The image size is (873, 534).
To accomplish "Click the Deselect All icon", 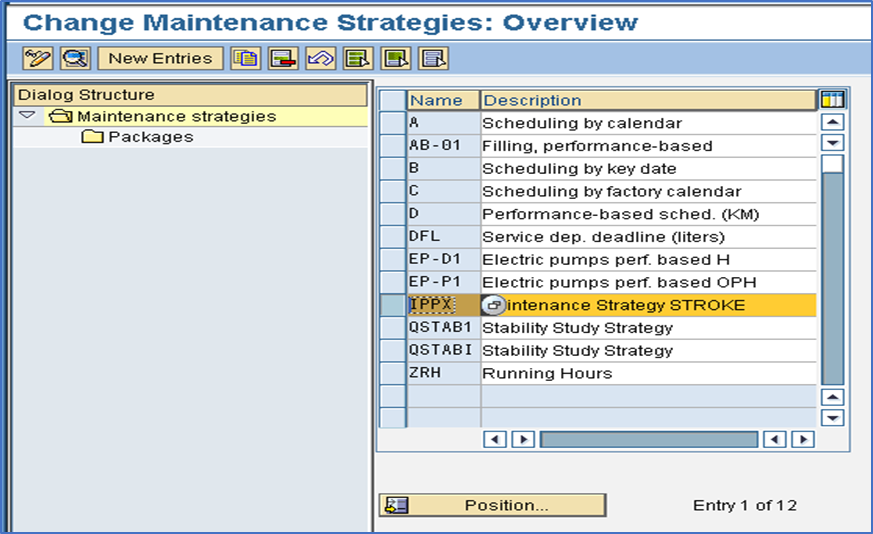I will click(x=434, y=58).
